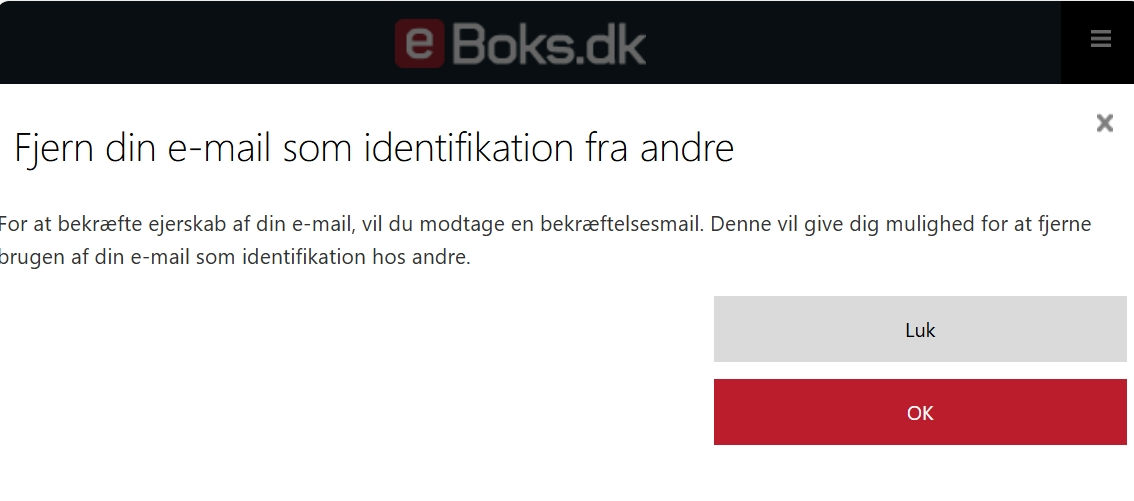Click the word 'e-mail' in the heading

click(x=220, y=148)
